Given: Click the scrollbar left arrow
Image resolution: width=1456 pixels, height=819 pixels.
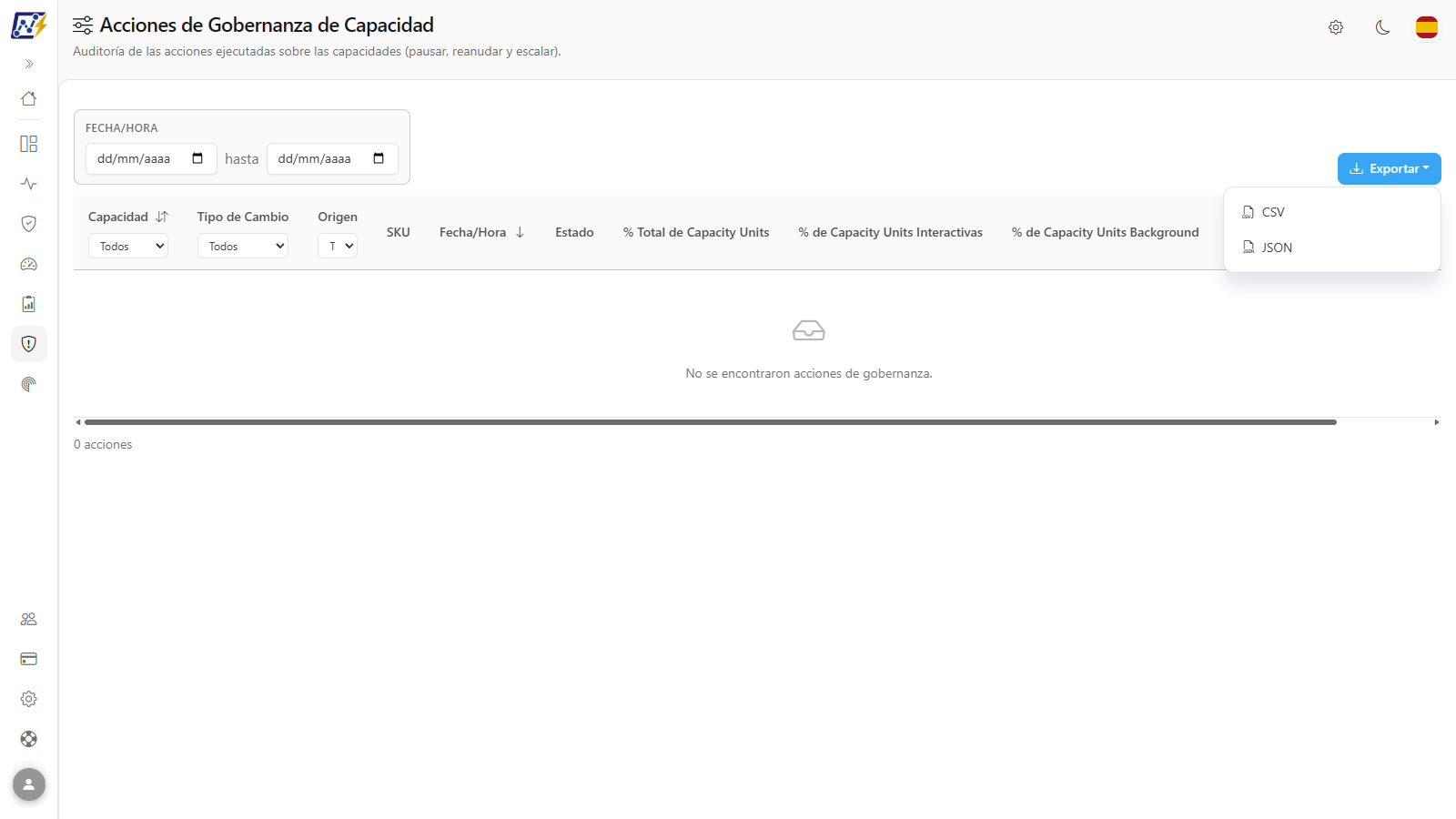Looking at the screenshot, I should pos(78,422).
